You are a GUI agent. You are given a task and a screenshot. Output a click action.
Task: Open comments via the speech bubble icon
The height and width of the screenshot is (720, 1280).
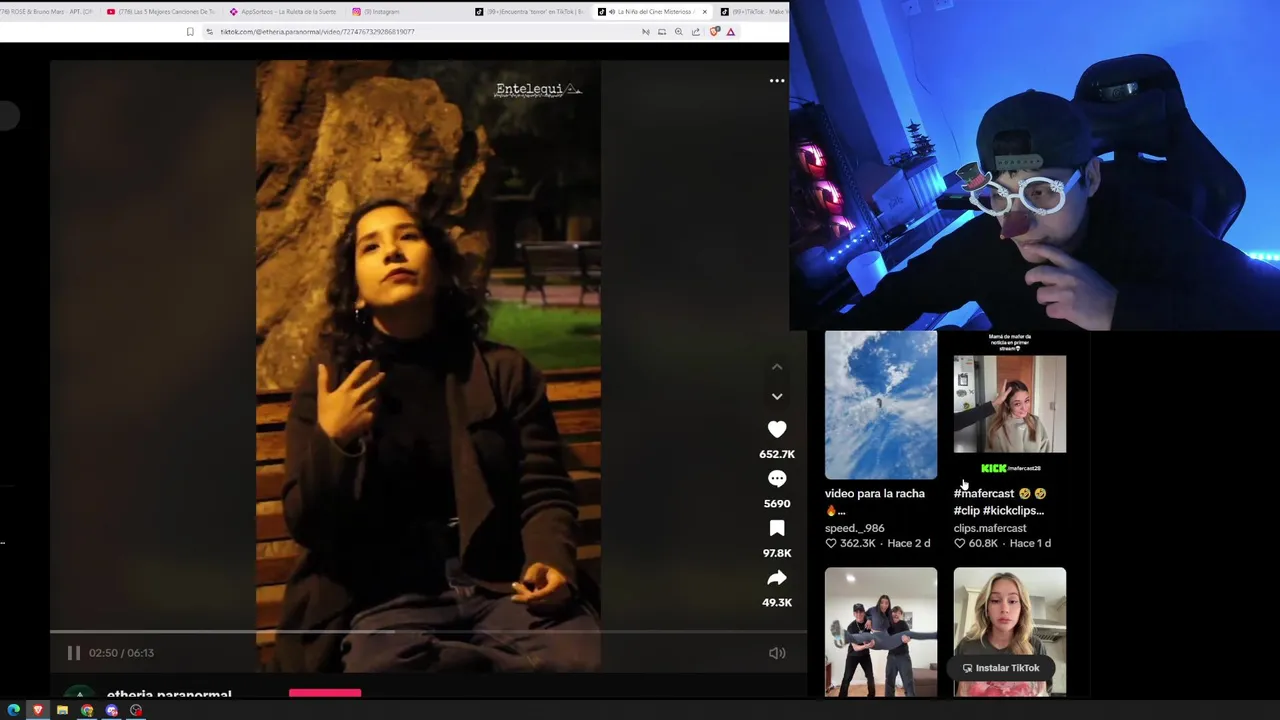[777, 479]
